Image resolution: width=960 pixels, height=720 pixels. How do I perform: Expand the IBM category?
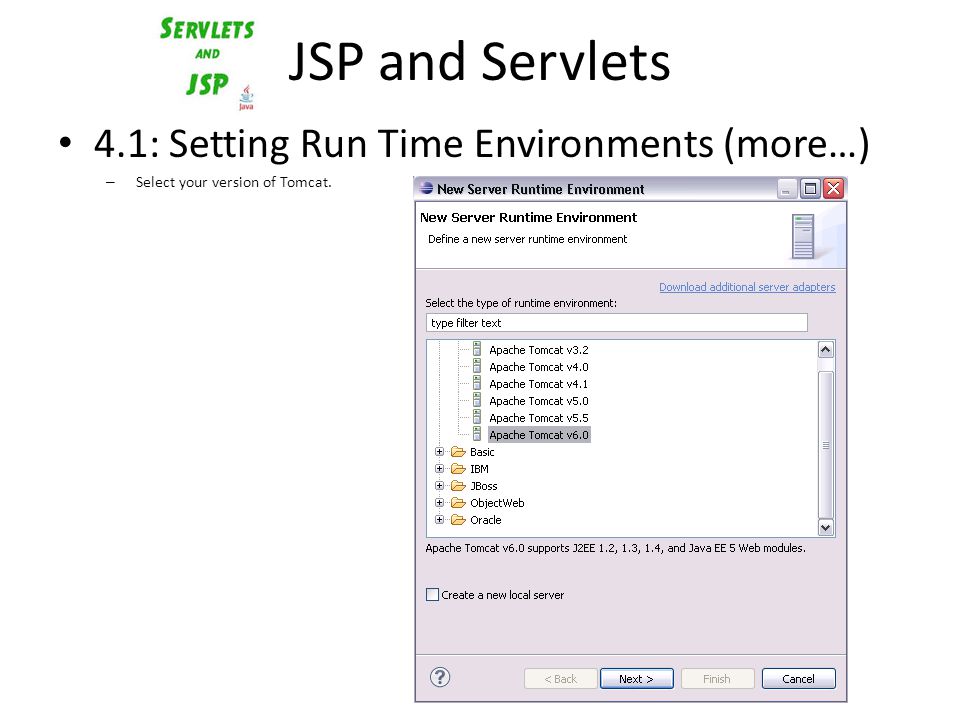point(439,468)
